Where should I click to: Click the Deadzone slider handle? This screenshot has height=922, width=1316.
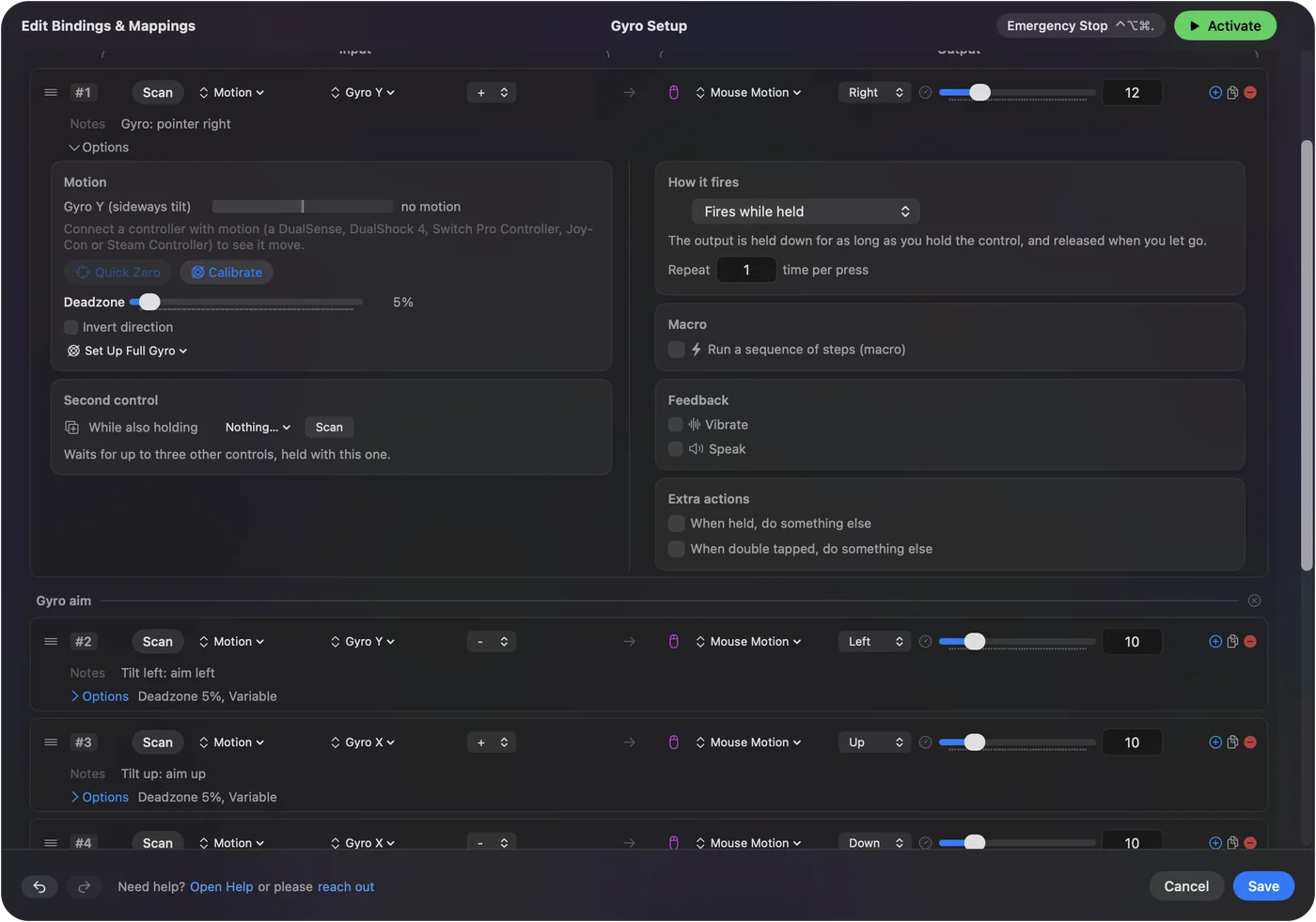click(x=149, y=302)
